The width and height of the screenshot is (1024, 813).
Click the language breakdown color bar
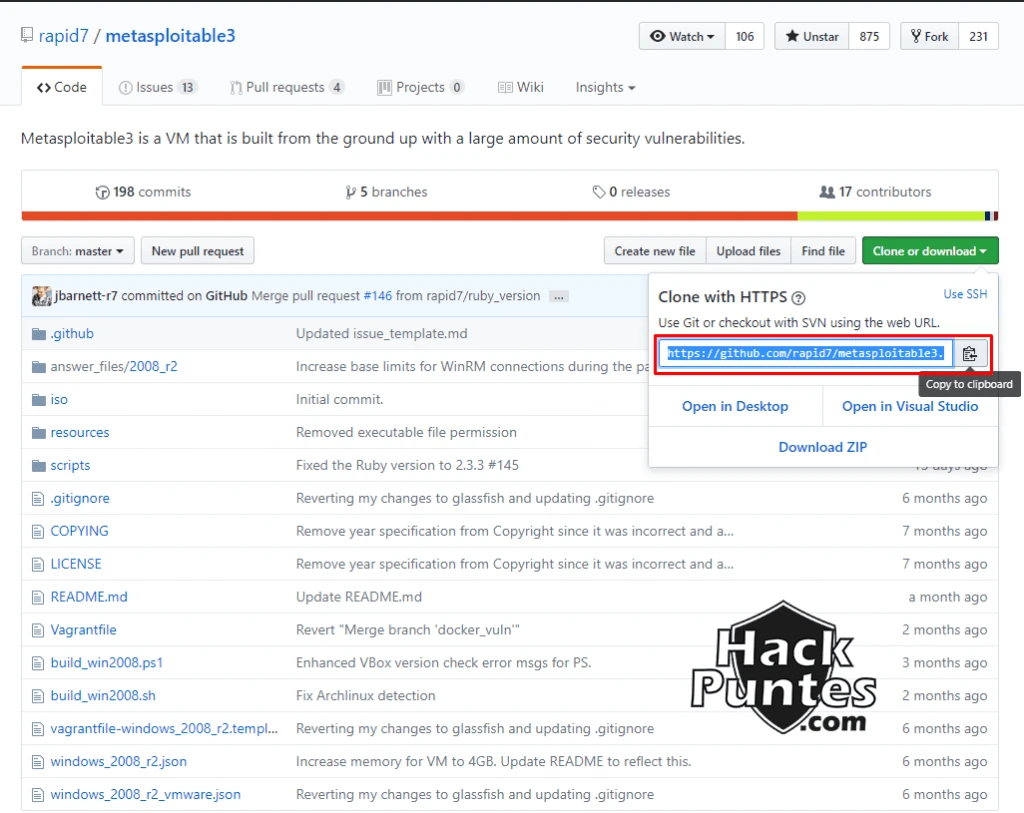509,216
